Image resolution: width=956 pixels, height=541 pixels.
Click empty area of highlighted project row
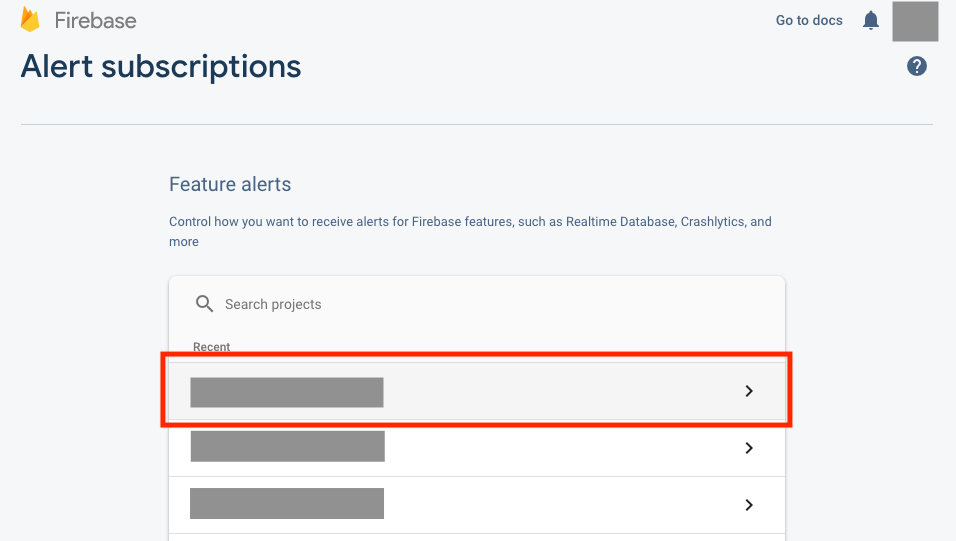[x=561, y=391]
